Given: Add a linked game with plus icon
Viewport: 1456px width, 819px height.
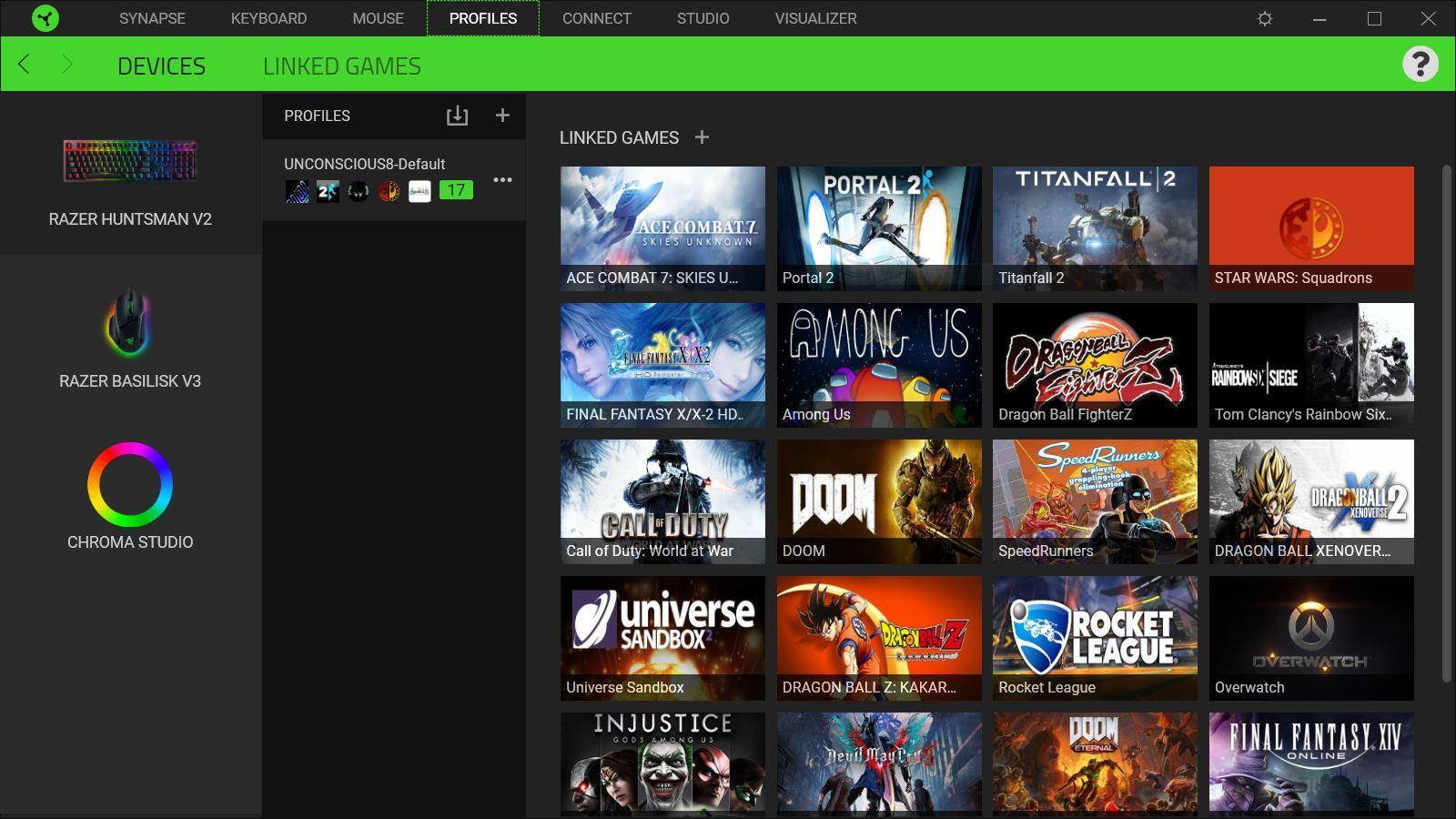Looking at the screenshot, I should pos(702,137).
